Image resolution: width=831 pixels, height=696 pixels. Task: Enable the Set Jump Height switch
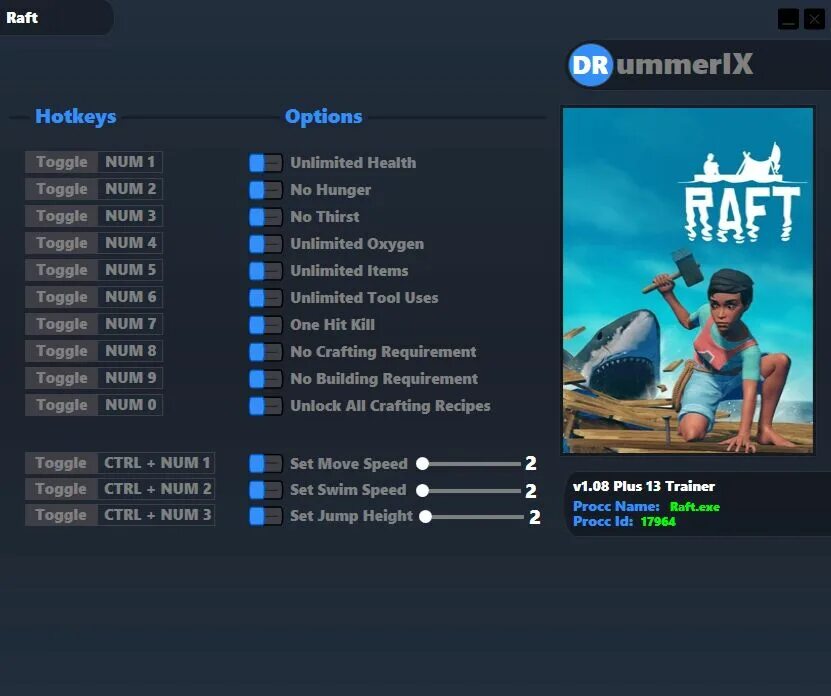(266, 516)
